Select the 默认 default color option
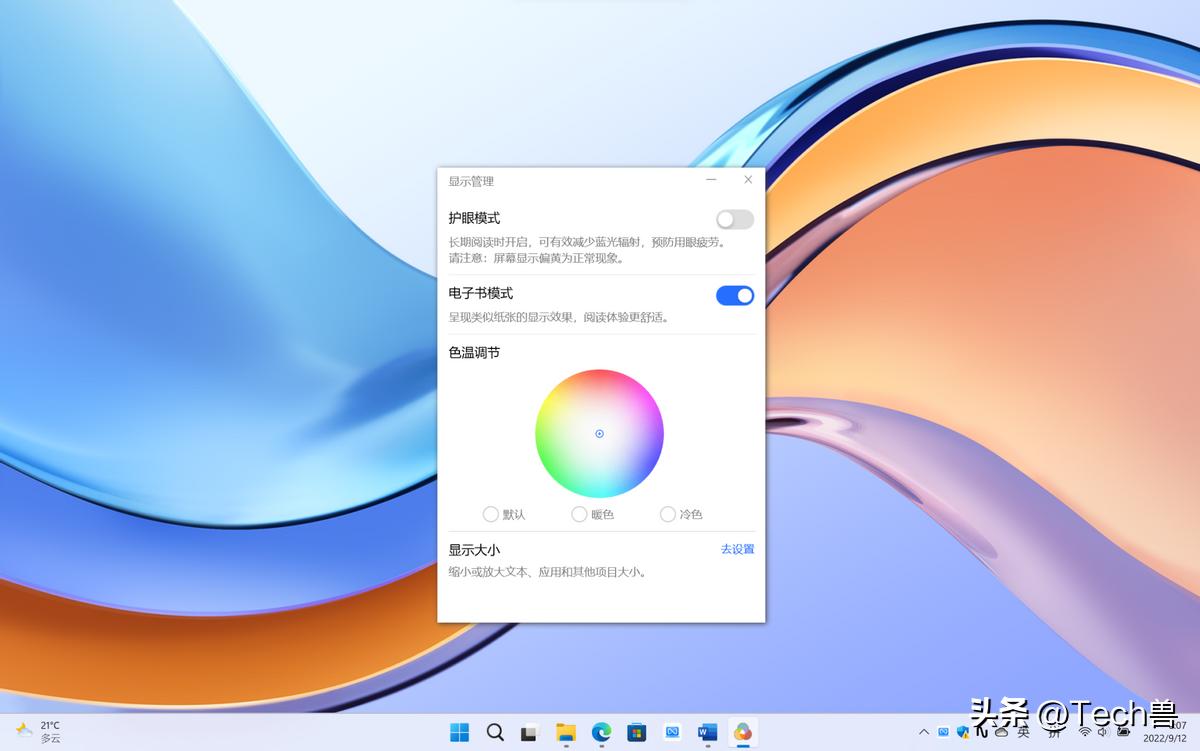The height and width of the screenshot is (751, 1200). click(490, 514)
